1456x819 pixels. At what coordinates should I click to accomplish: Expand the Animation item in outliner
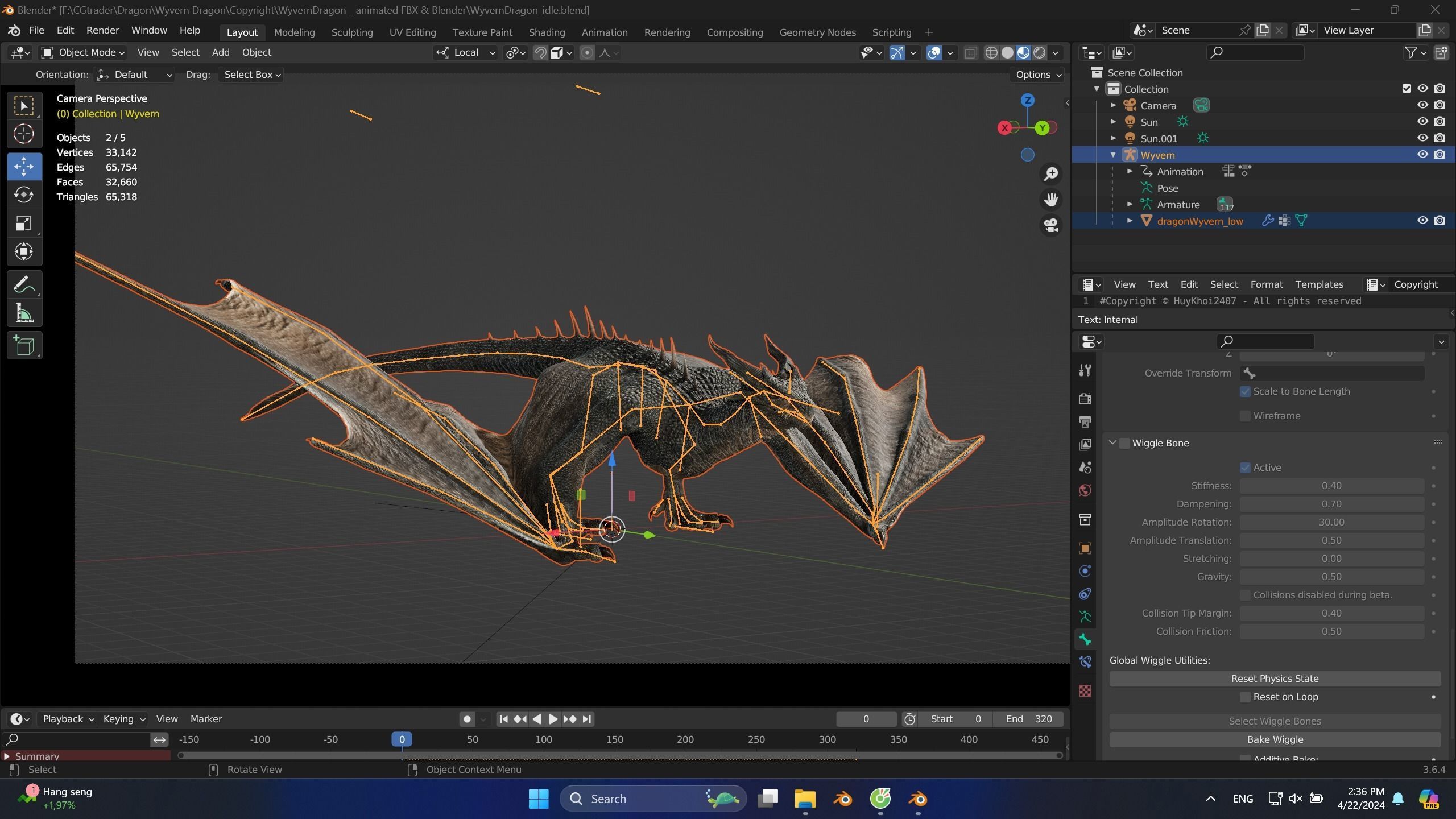pyautogui.click(x=1130, y=172)
